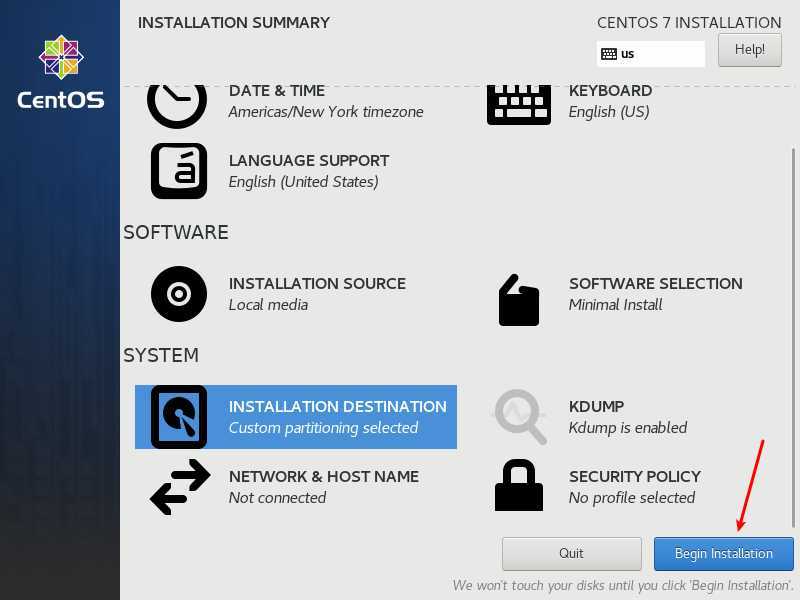Select 'Not connected' status text
The width and height of the screenshot is (800, 600).
[278, 497]
